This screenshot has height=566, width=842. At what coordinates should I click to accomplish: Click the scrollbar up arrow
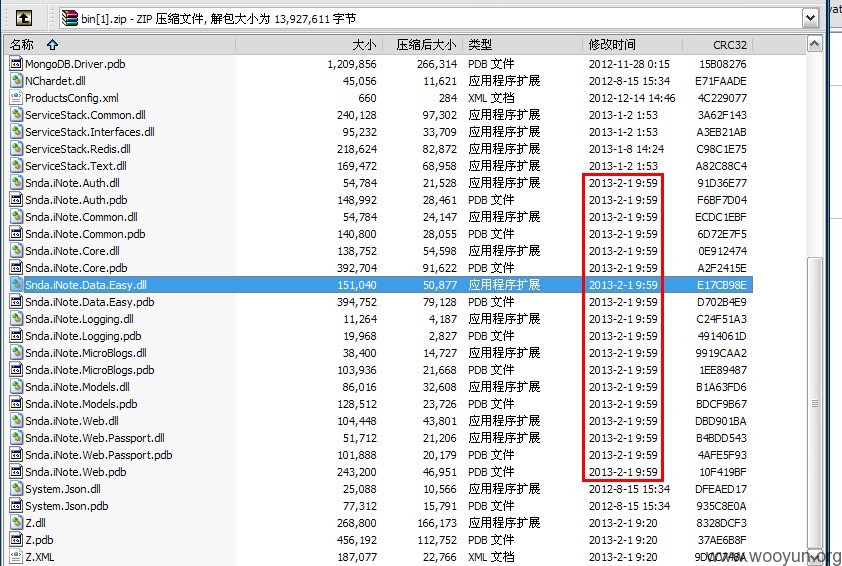(815, 44)
